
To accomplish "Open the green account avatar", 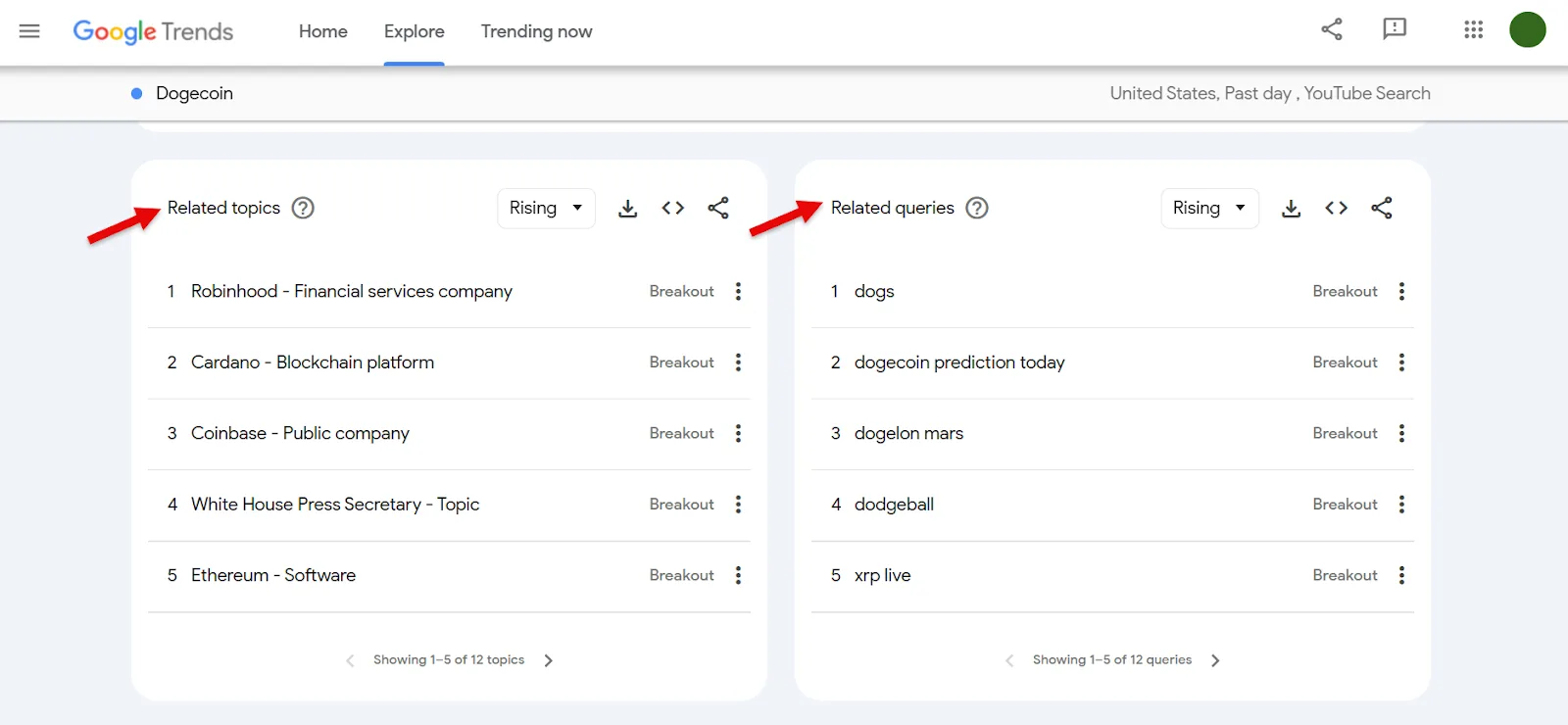I will click(1528, 29).
